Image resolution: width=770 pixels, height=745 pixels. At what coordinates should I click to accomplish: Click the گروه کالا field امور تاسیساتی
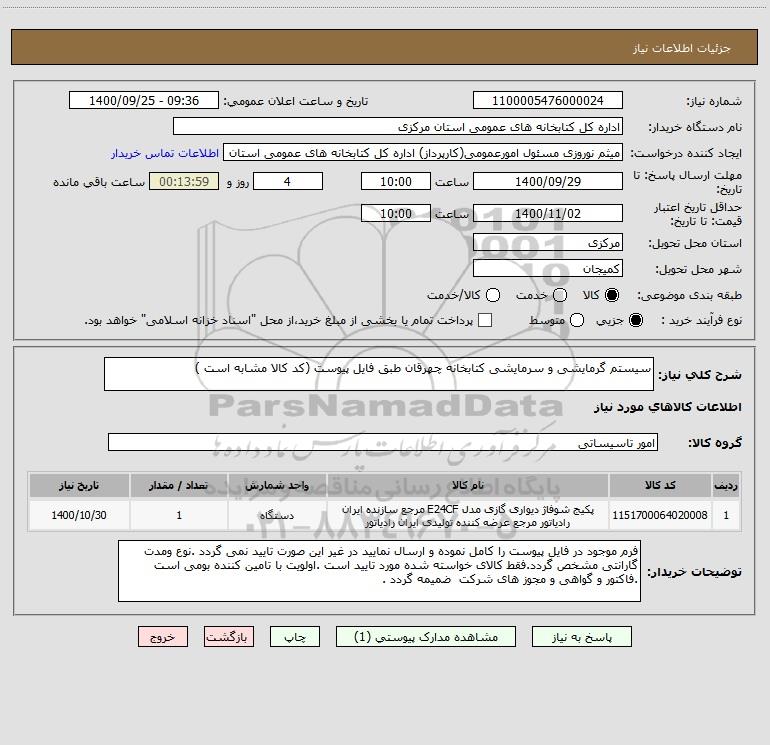coord(383,442)
